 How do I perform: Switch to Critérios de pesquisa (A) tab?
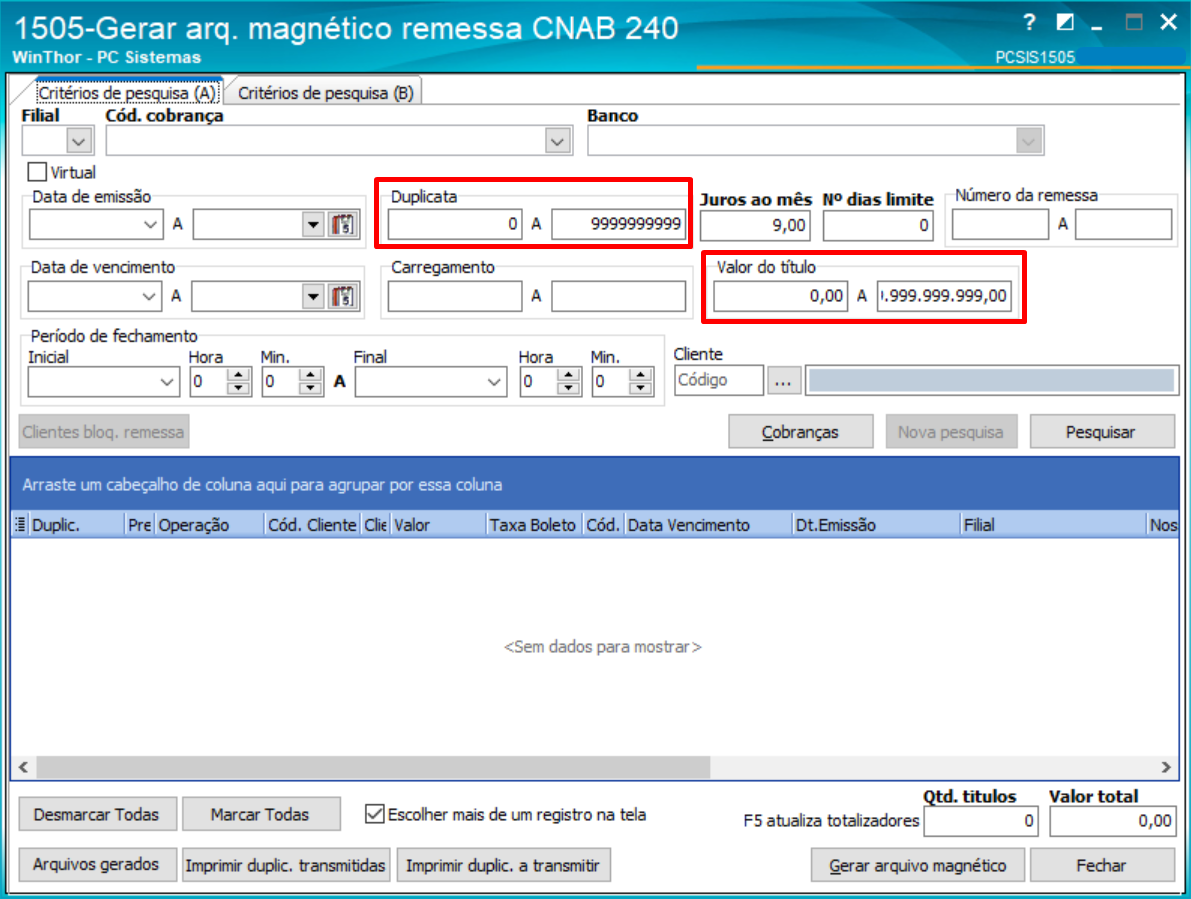127,93
